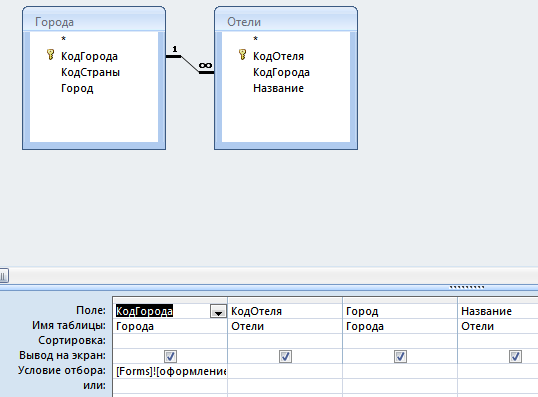This screenshot has width=538, height=397.
Task: Select КодОтеля field in Отели table
Action: pos(278,56)
